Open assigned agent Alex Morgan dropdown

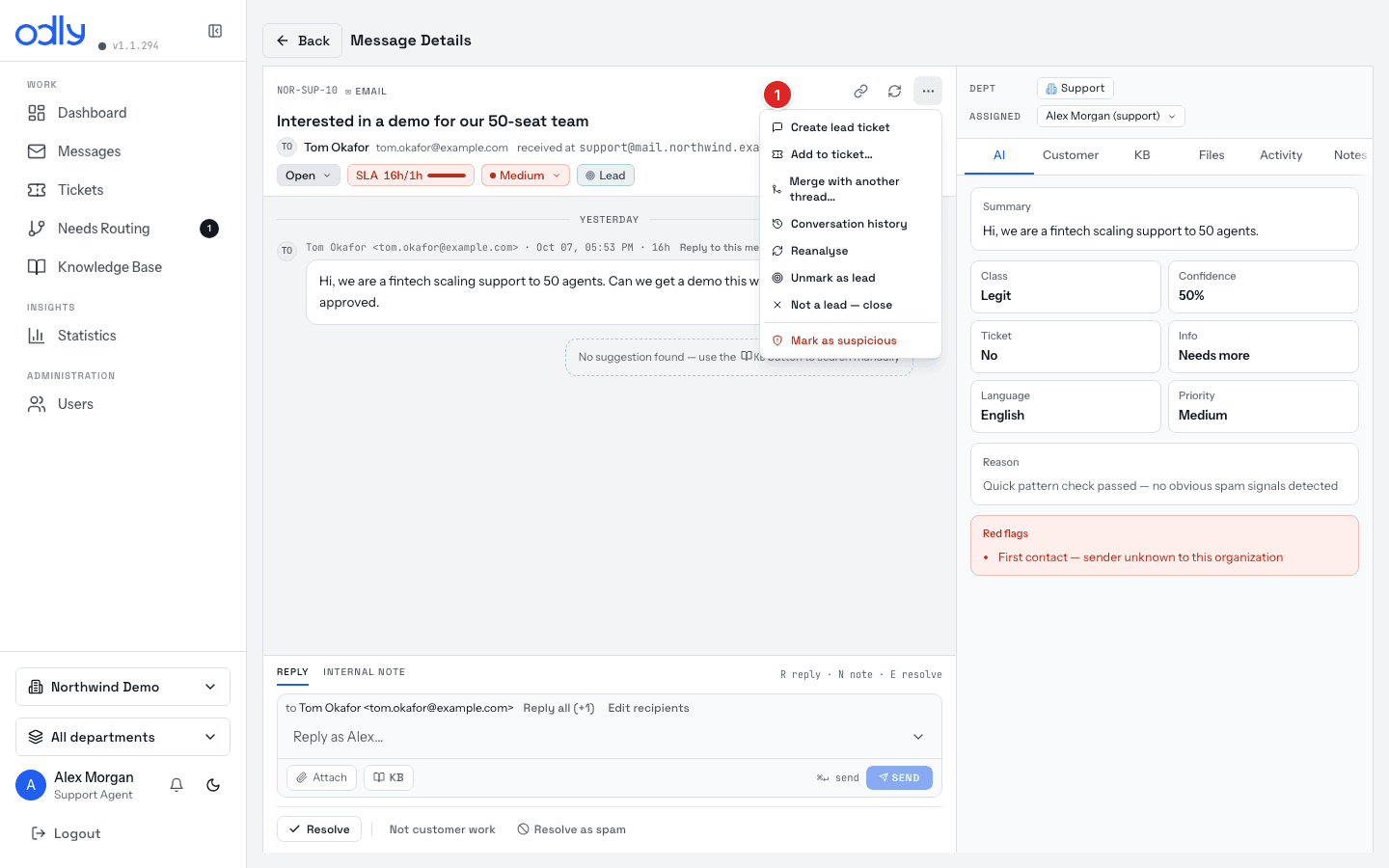pyautogui.click(x=1111, y=116)
